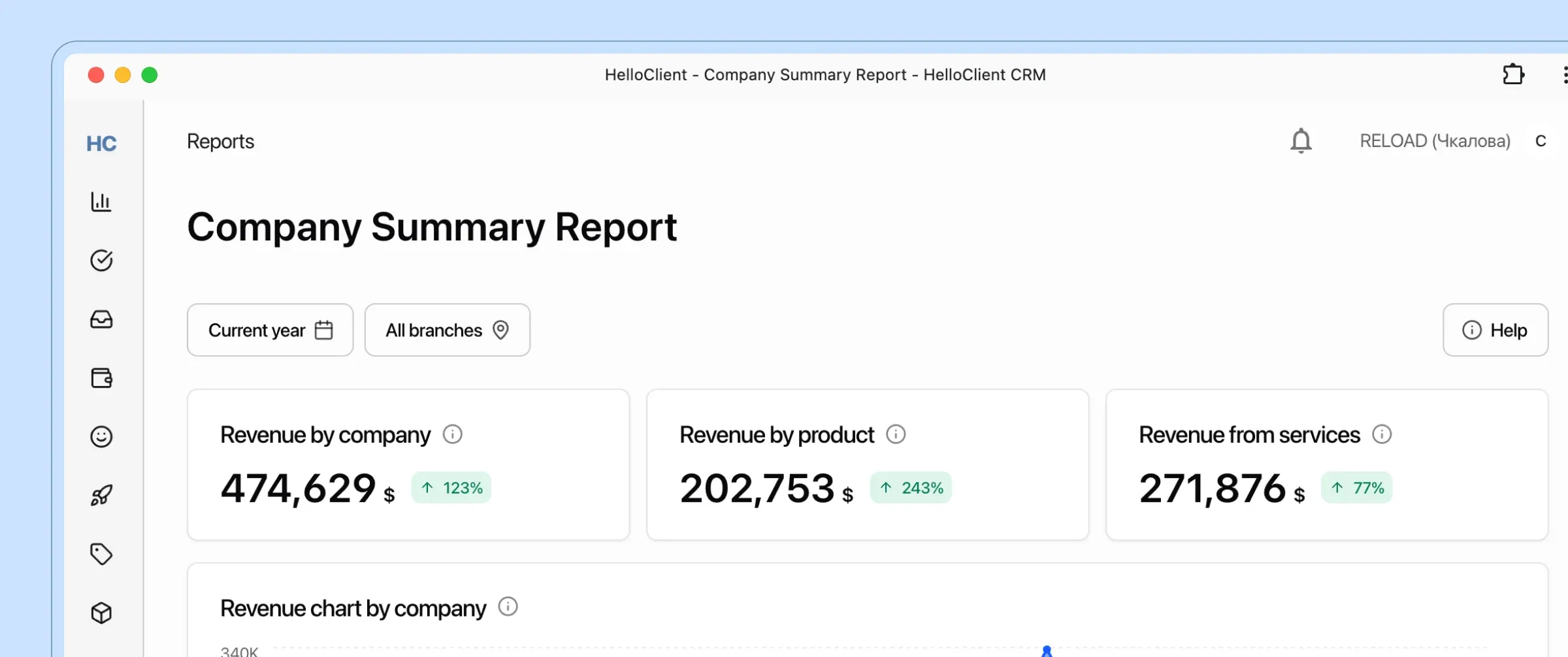Click the Reports heading at top

click(x=220, y=141)
